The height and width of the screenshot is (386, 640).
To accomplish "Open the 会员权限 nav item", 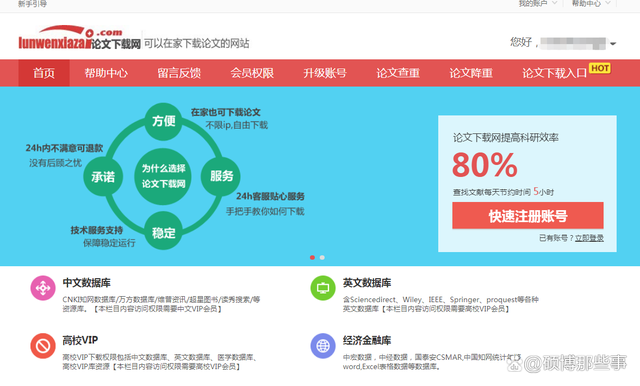I will click(x=252, y=73).
